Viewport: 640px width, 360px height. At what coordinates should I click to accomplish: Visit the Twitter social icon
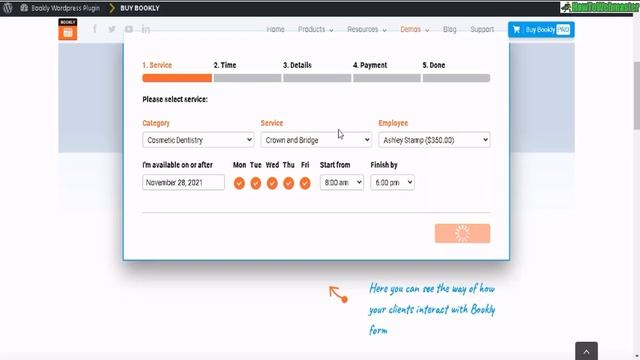[x=112, y=29]
